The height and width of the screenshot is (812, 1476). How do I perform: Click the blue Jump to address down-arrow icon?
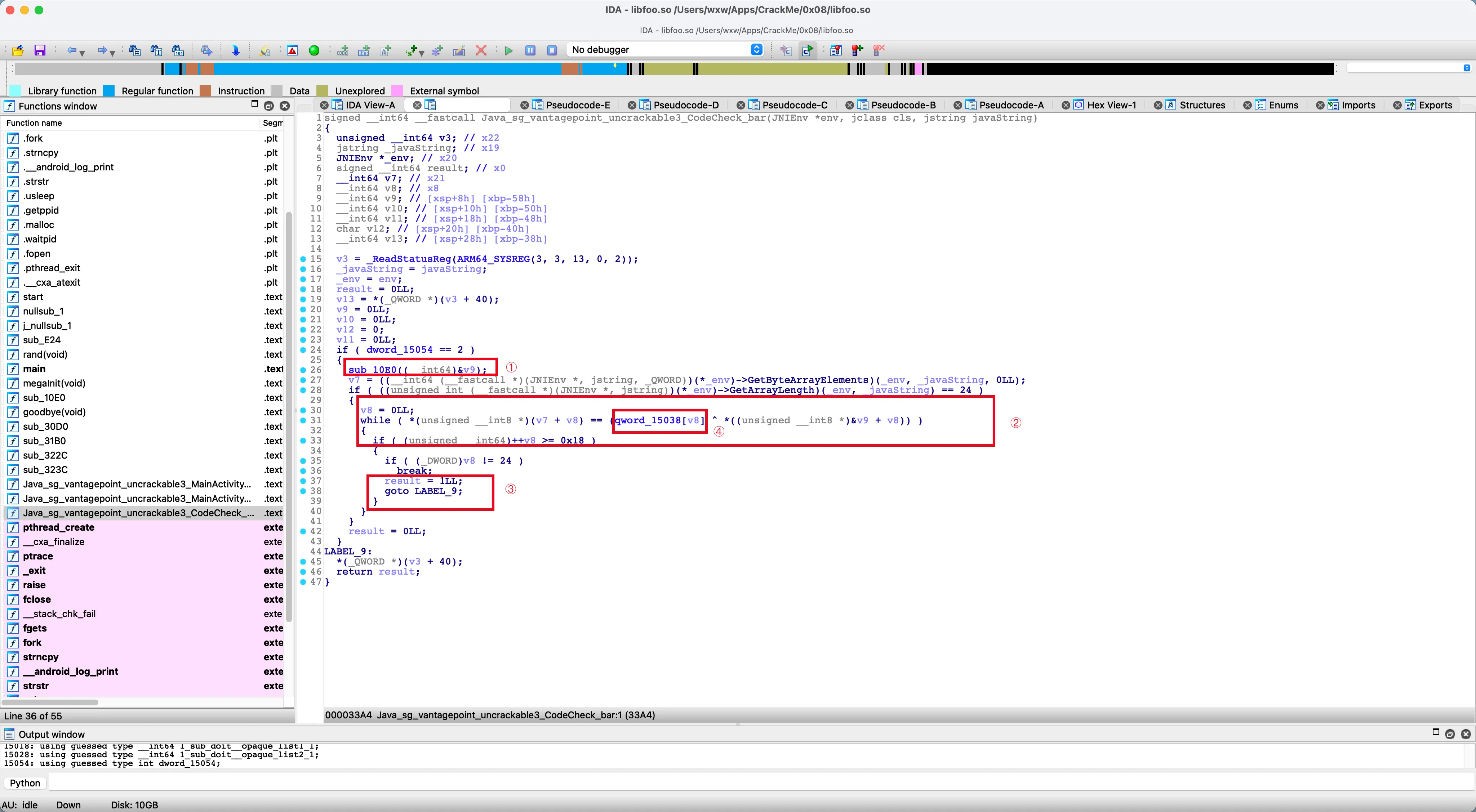pos(236,50)
